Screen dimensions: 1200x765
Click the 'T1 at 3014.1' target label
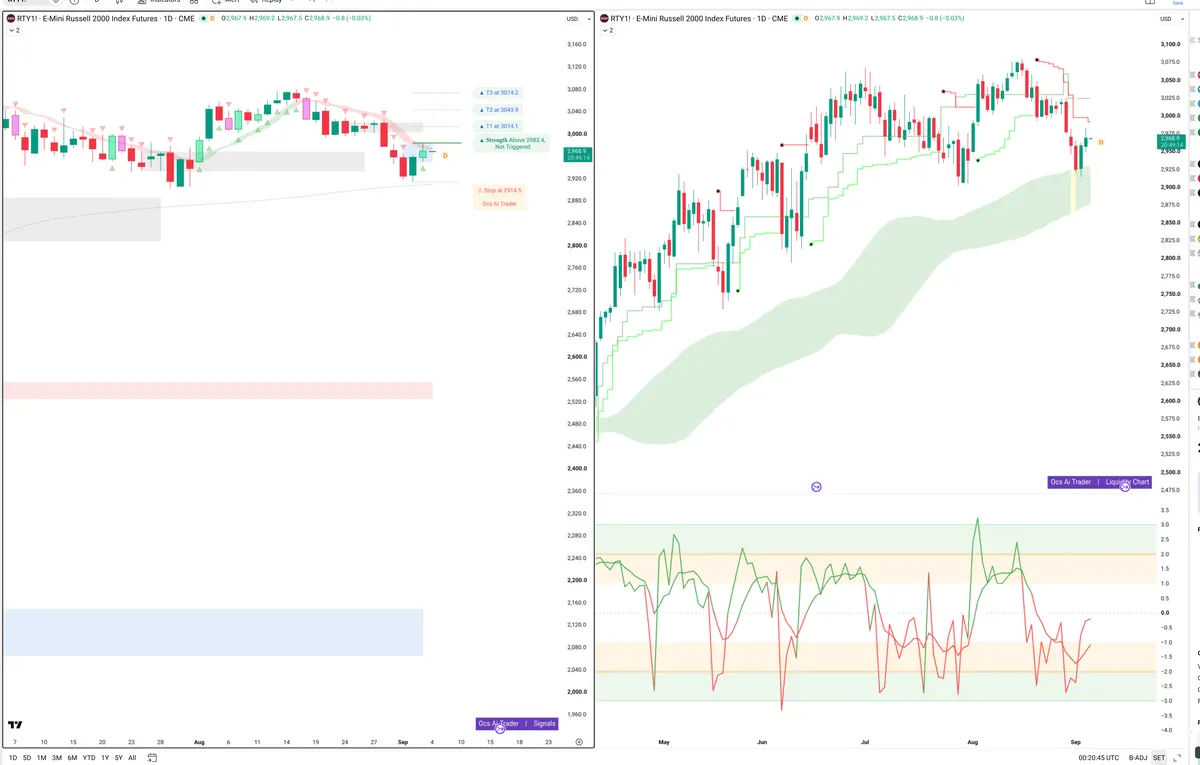pos(500,126)
